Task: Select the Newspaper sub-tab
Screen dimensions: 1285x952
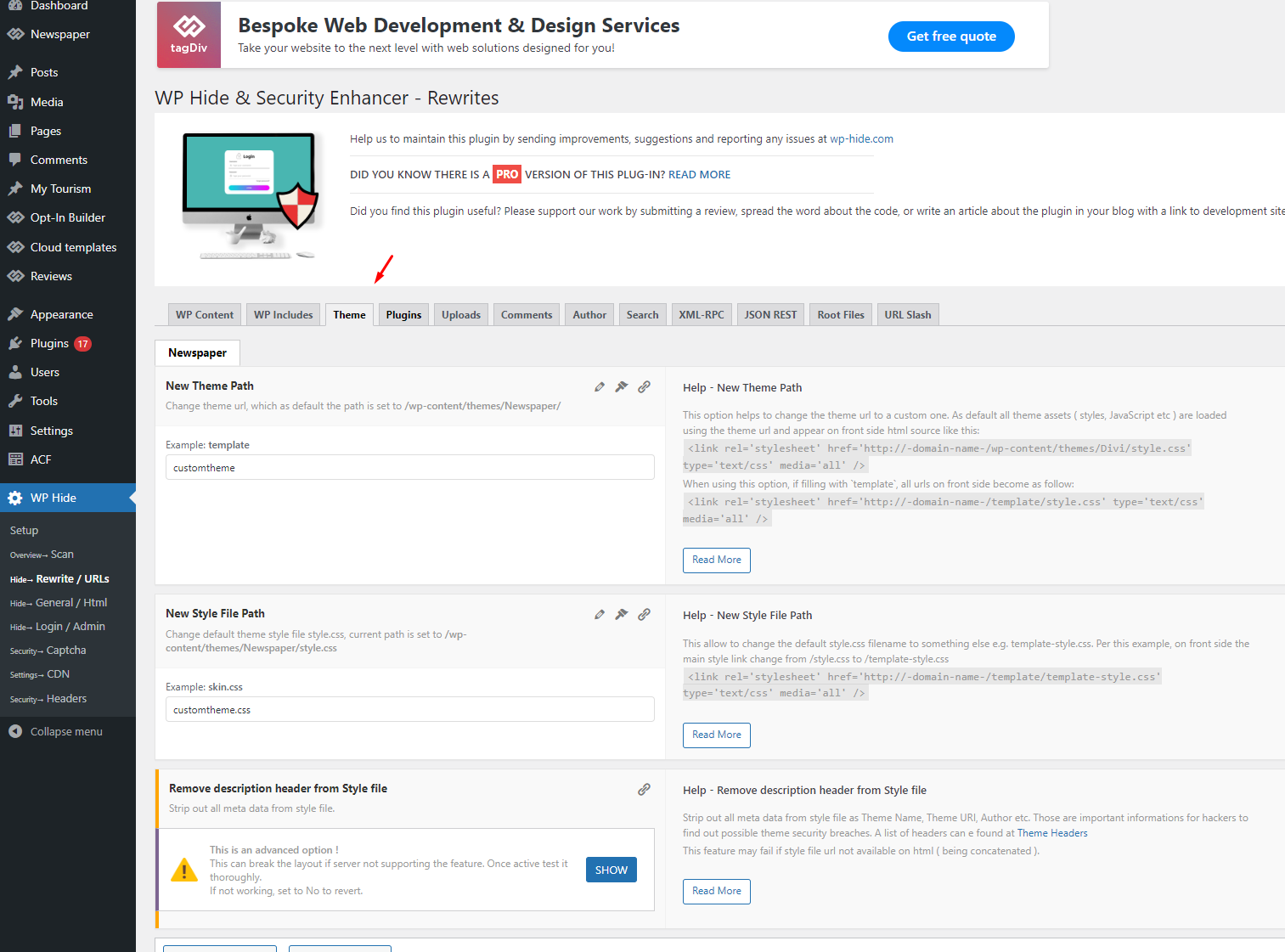Action: [x=197, y=352]
